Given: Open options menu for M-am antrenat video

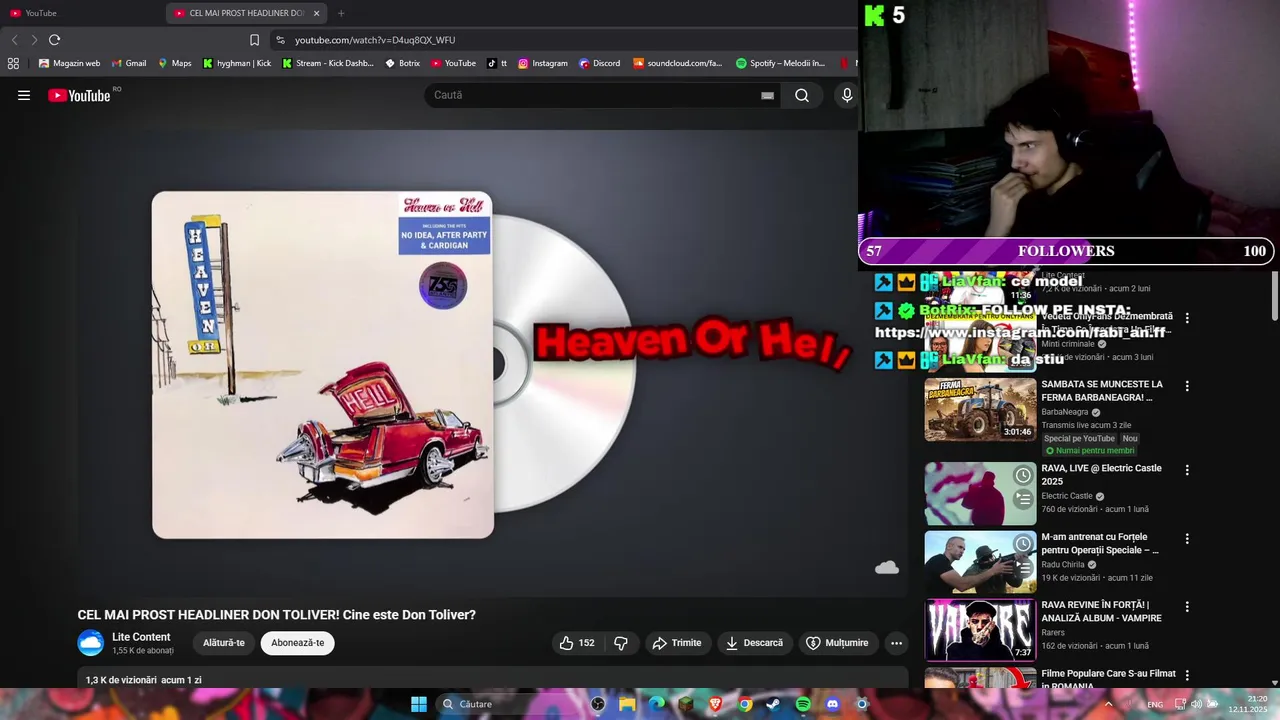Looking at the screenshot, I should tap(1187, 539).
